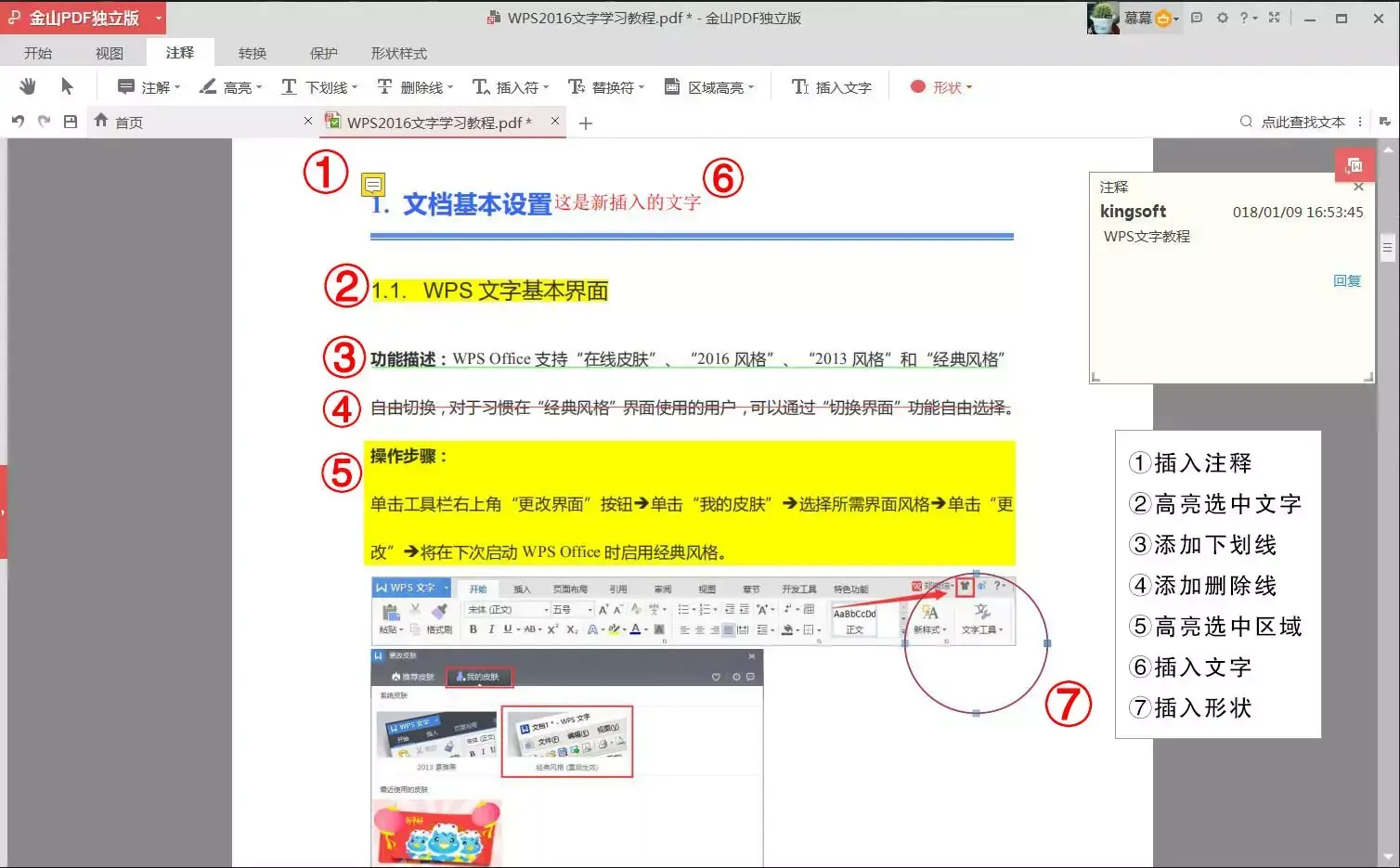Expand the 注解 dropdown arrow
Screen dimensions: 1400x868
pyautogui.click(x=176, y=87)
